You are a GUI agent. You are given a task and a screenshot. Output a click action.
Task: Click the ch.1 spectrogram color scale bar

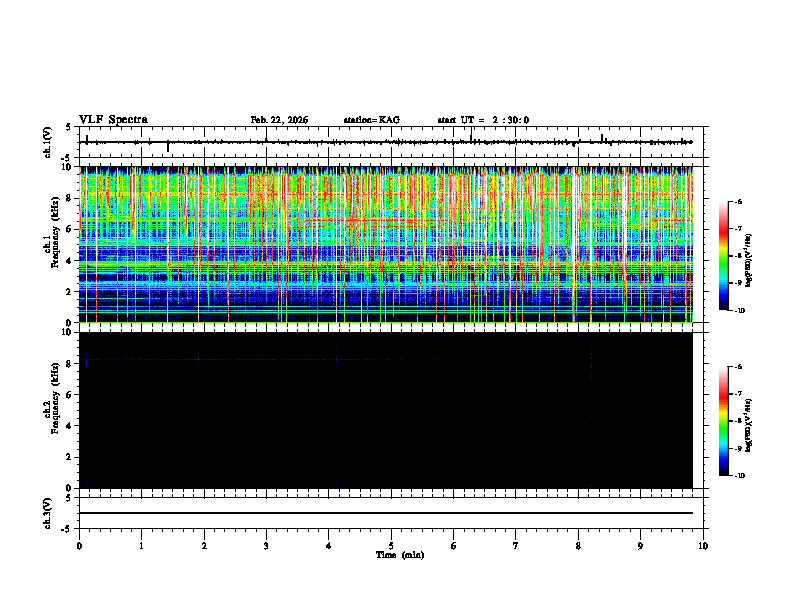(x=724, y=256)
